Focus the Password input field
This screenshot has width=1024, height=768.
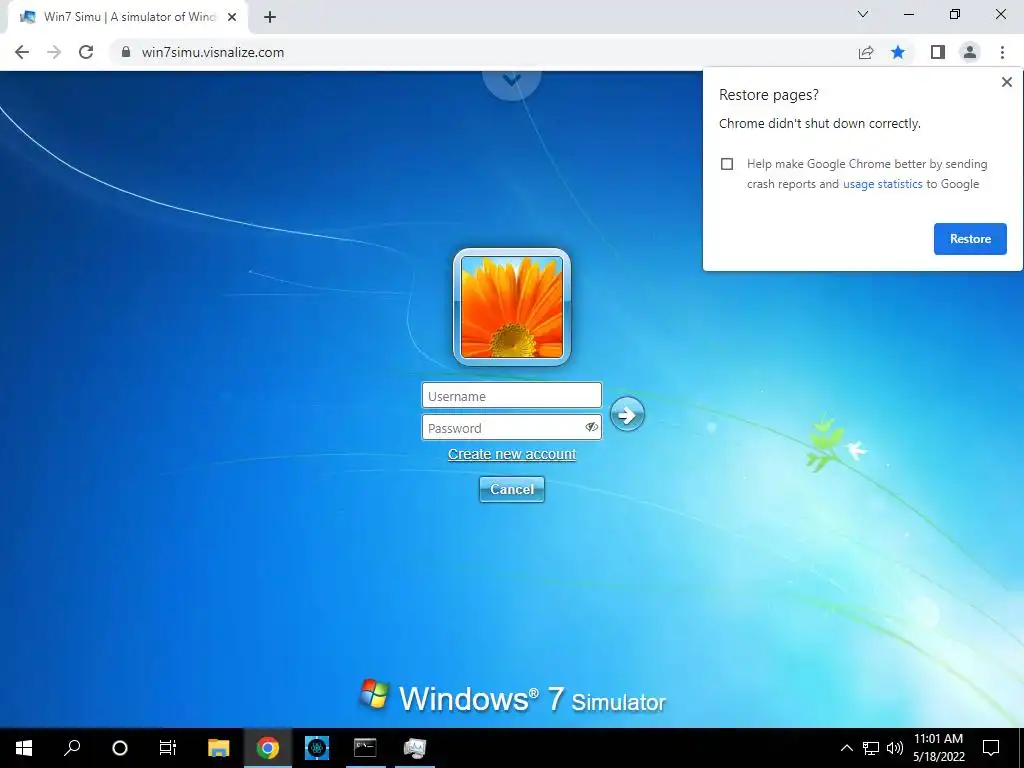(x=511, y=428)
